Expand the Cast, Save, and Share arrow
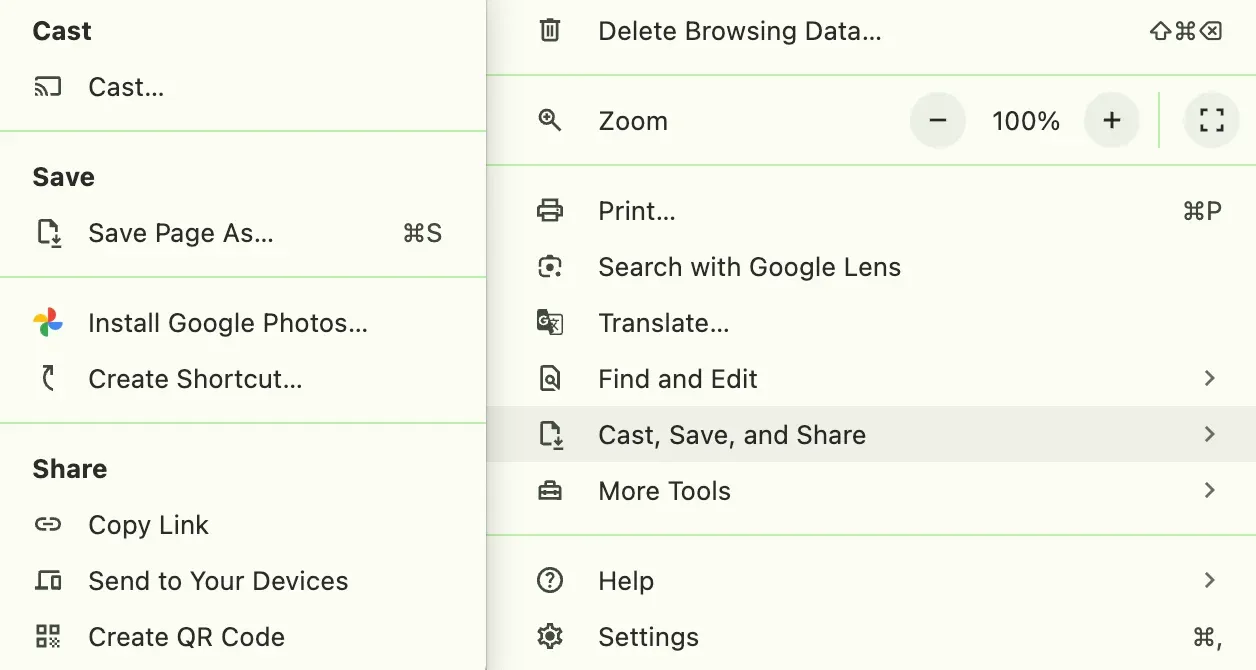 coord(1210,435)
